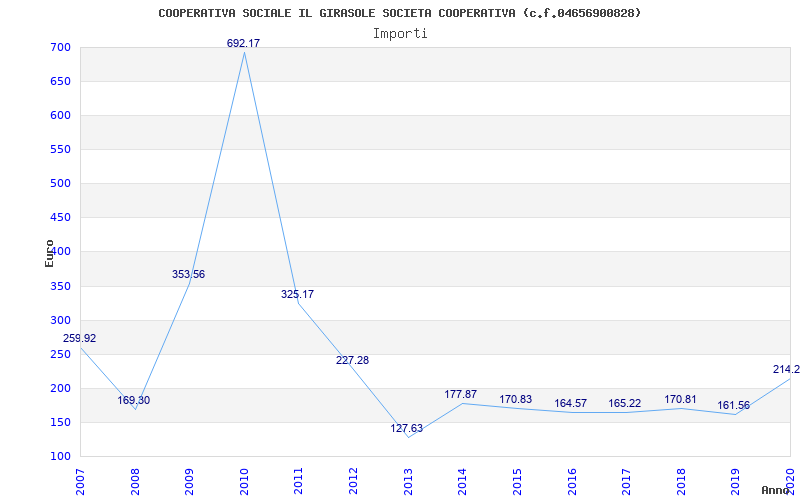This screenshot has width=800, height=500.
Task: Click the 300 value on Euro axis
Action: click(60, 320)
